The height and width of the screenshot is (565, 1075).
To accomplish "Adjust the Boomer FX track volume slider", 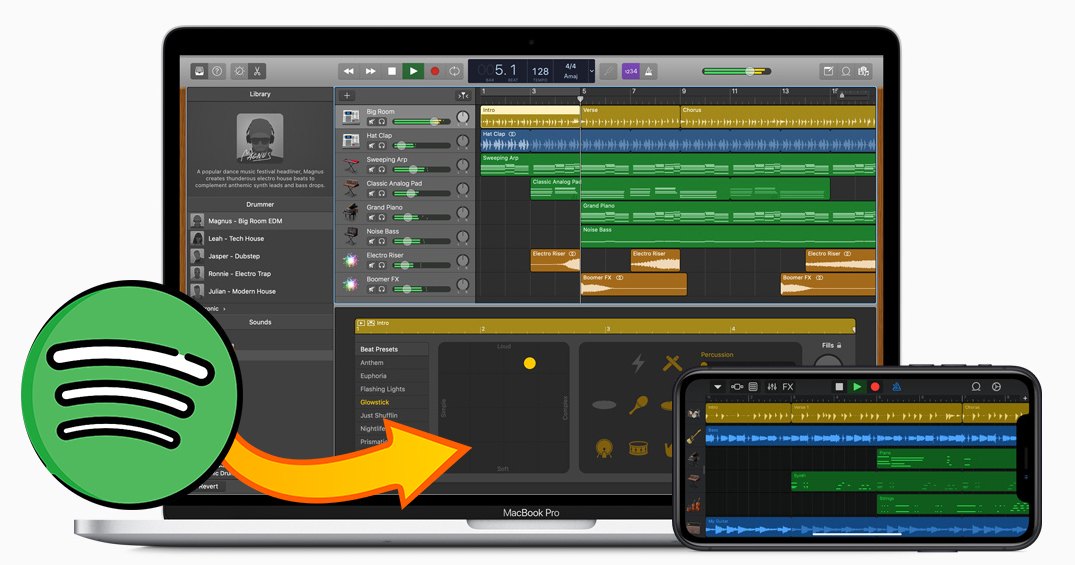I will click(x=422, y=289).
